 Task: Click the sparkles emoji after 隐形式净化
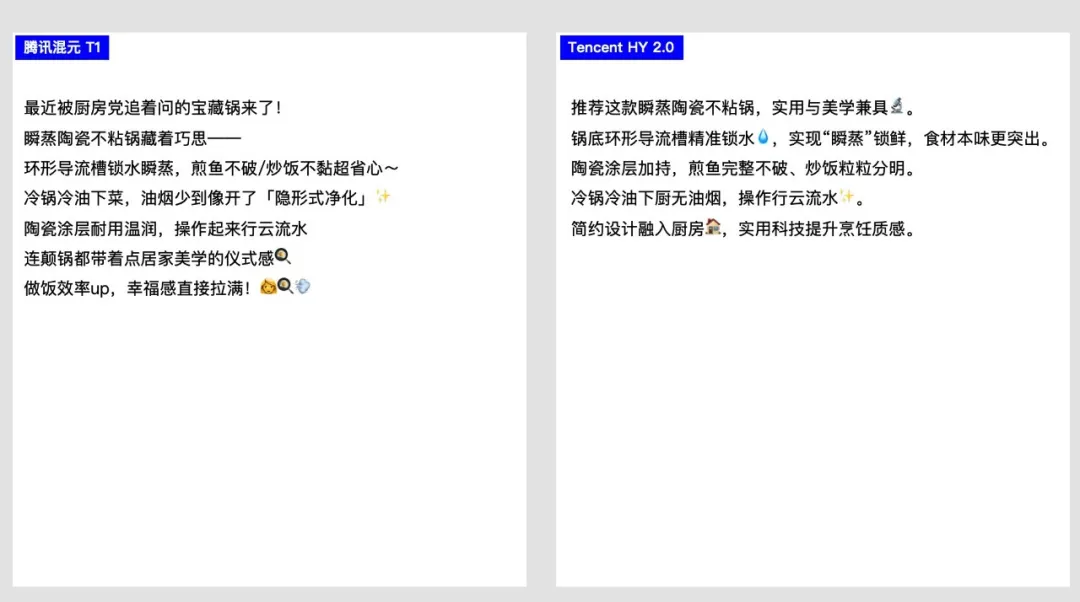point(383,198)
